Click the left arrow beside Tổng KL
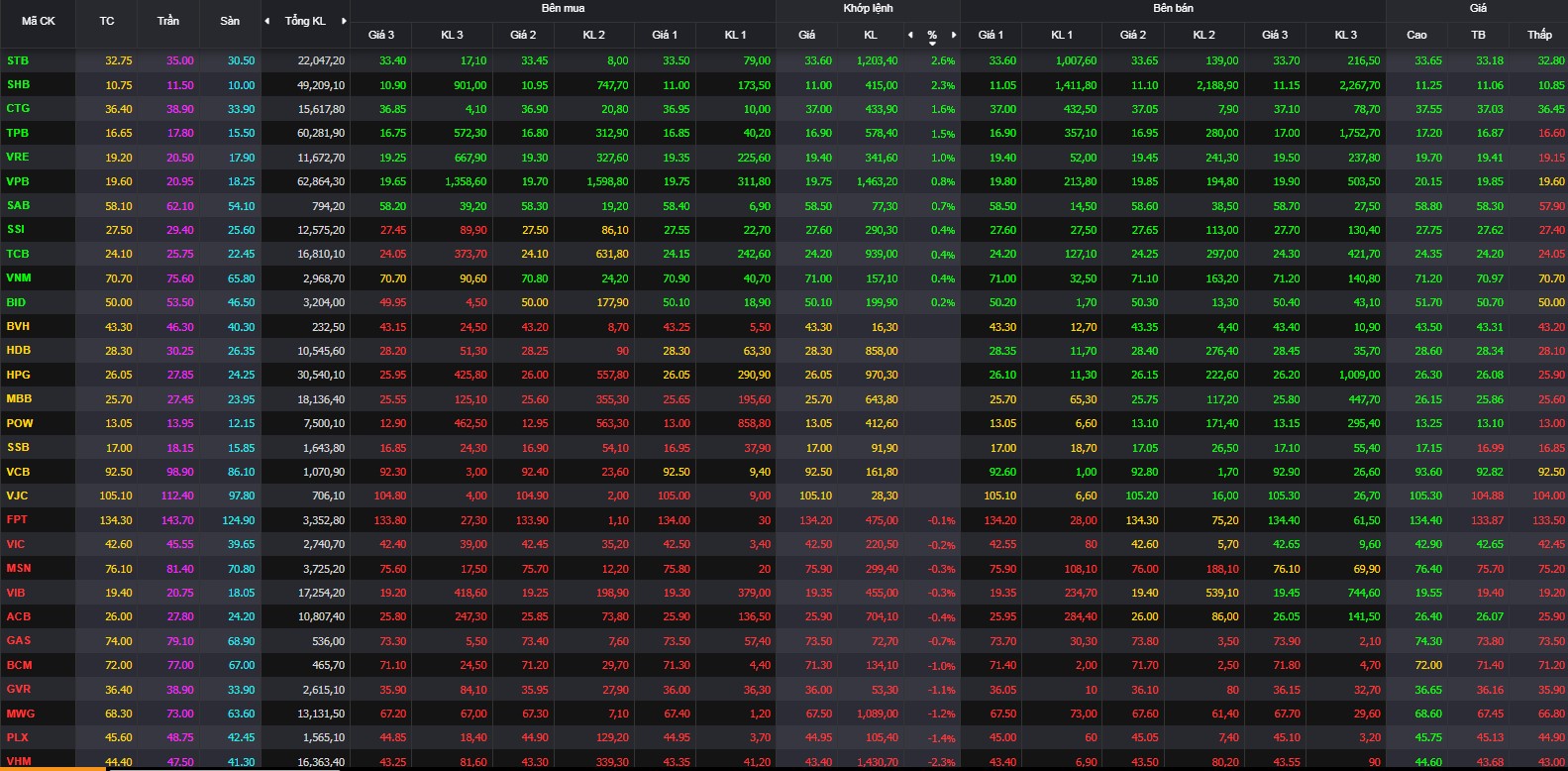Image resolution: width=1568 pixels, height=771 pixels. pos(267,21)
